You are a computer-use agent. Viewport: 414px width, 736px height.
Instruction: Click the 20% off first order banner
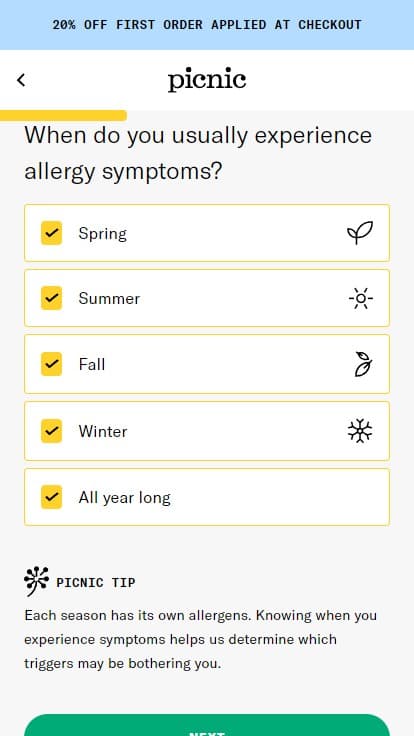[x=207, y=25]
